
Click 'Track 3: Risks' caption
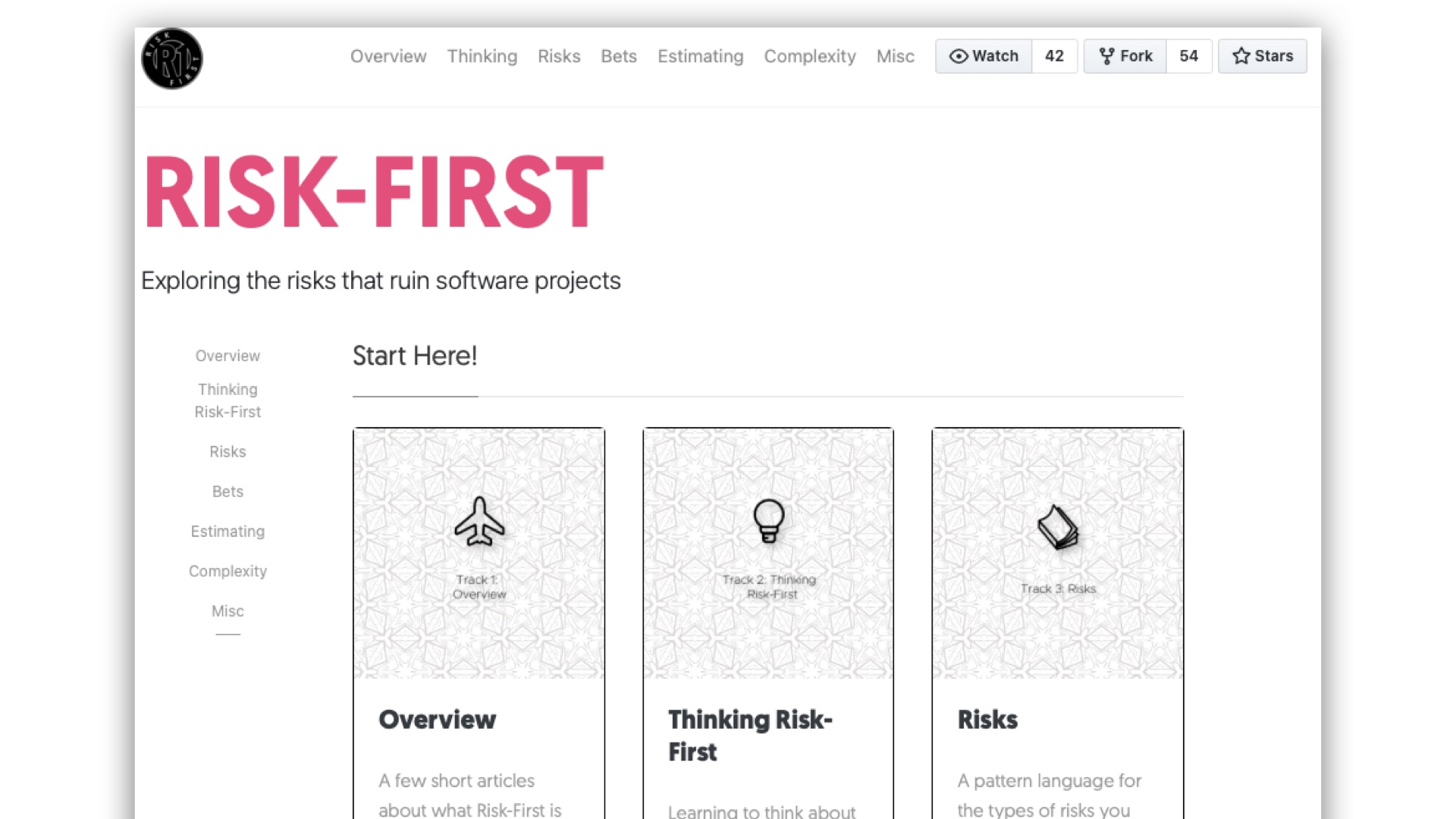pos(1058,588)
